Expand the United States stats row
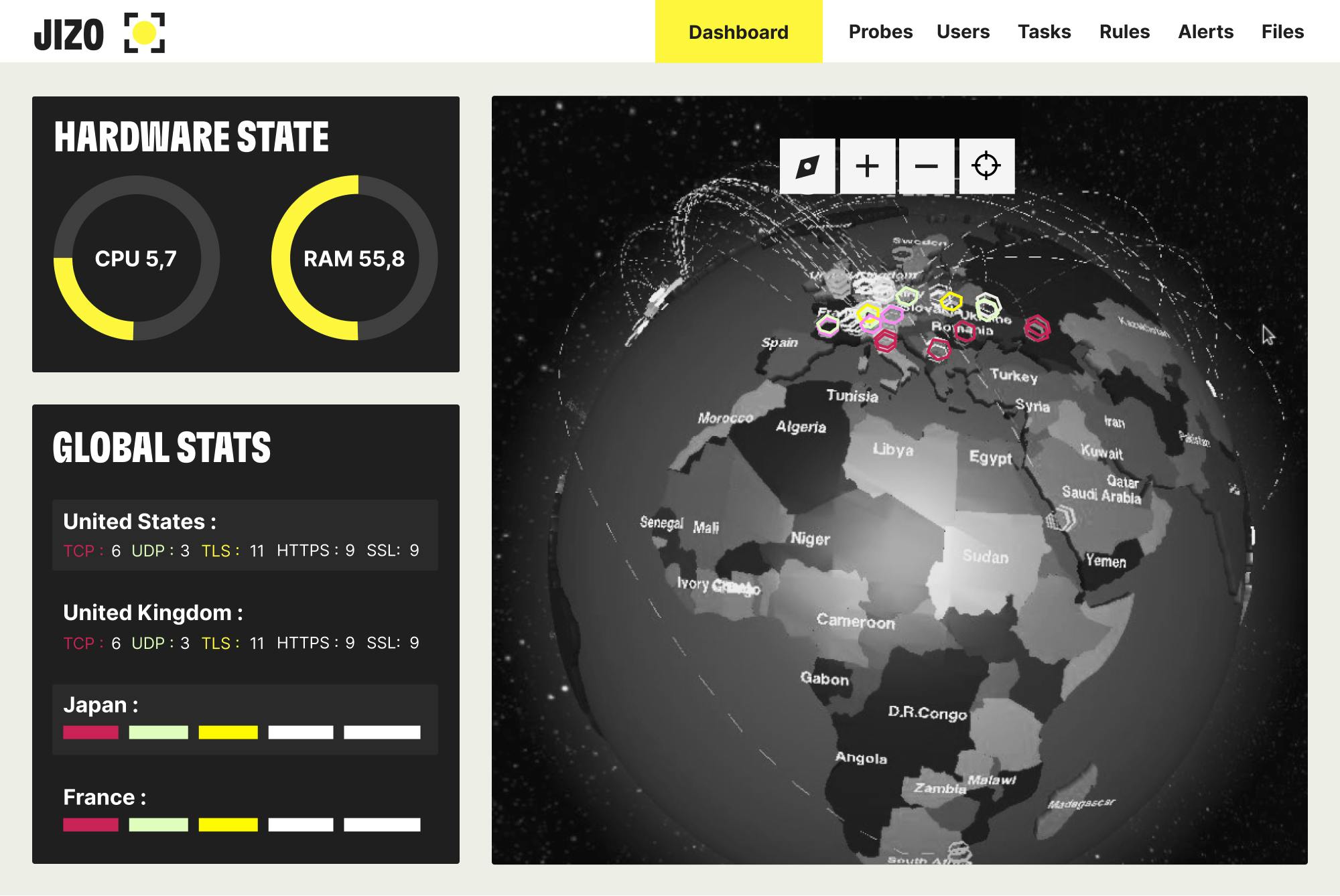 (245, 535)
